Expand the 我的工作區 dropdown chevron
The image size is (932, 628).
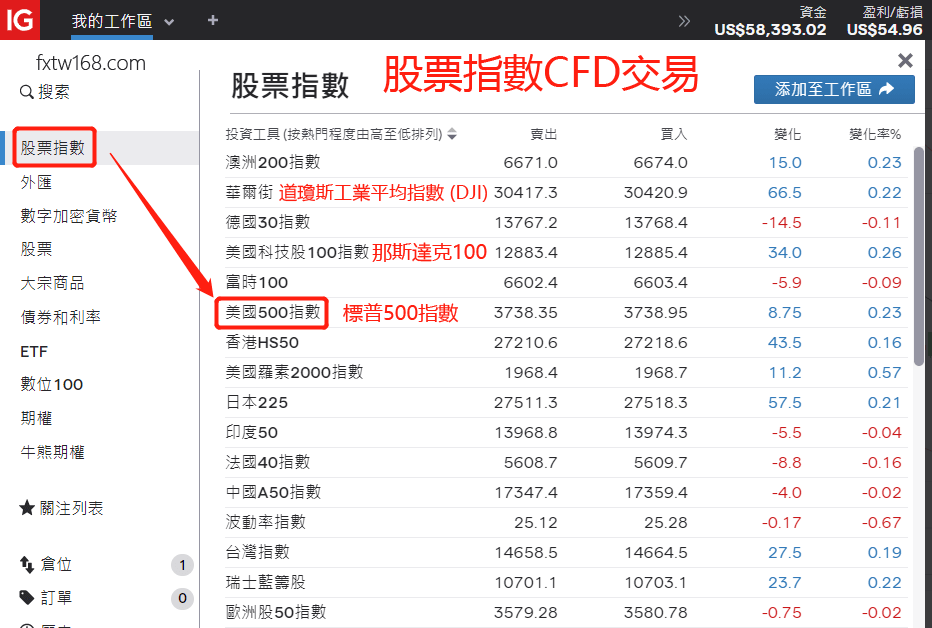169,22
